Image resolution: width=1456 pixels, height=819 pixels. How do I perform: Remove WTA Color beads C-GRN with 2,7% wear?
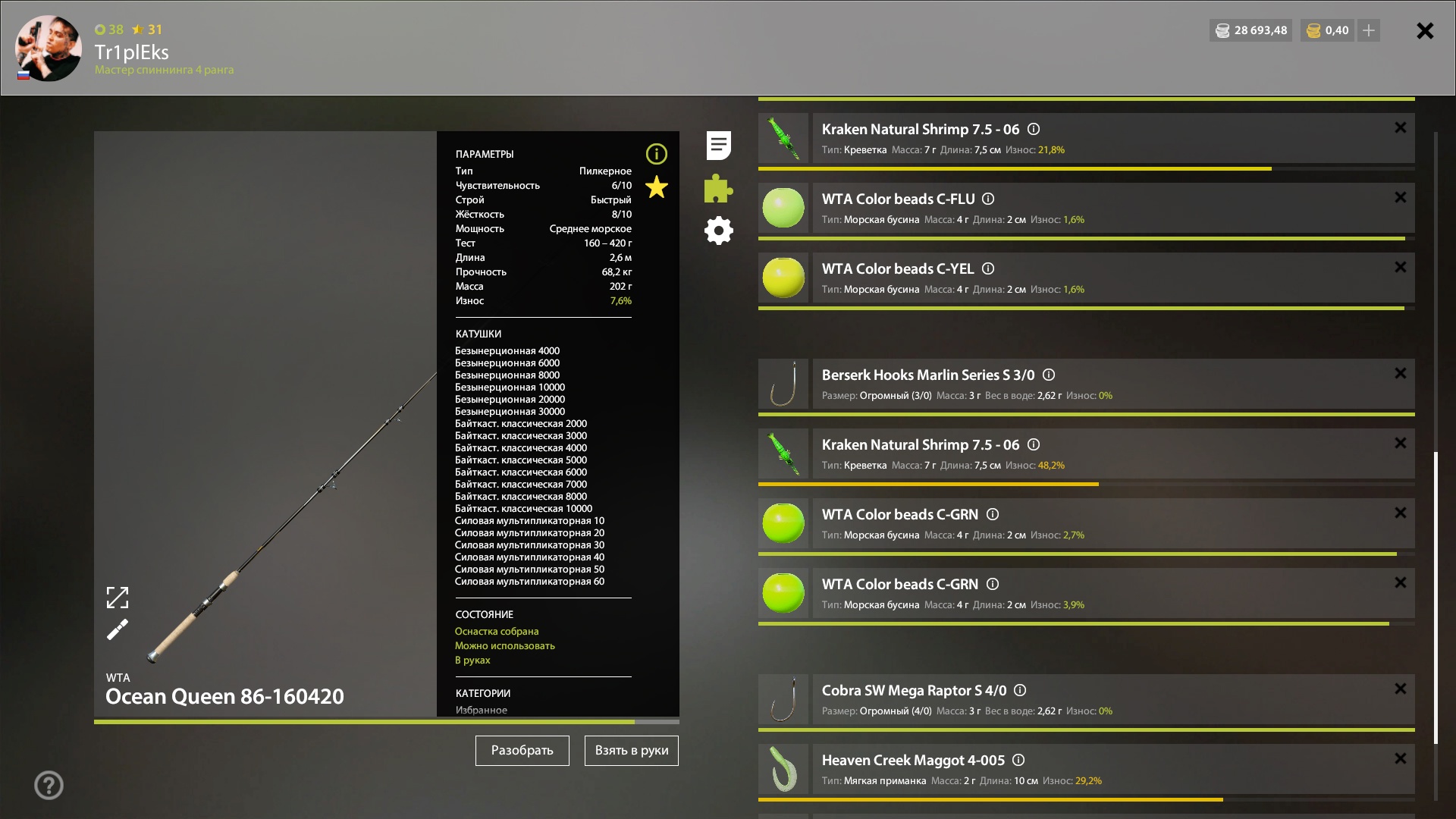(1400, 513)
